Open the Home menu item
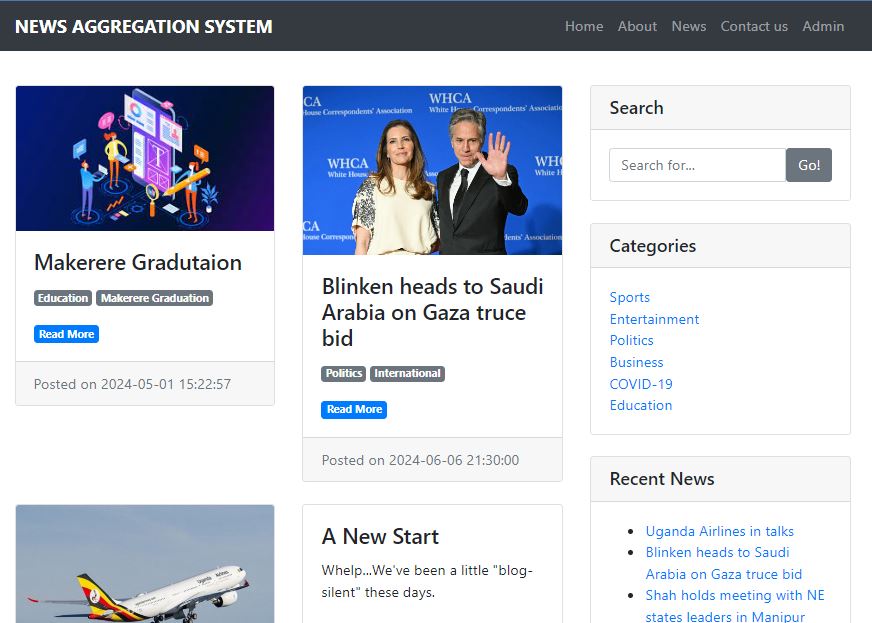 coord(584,26)
